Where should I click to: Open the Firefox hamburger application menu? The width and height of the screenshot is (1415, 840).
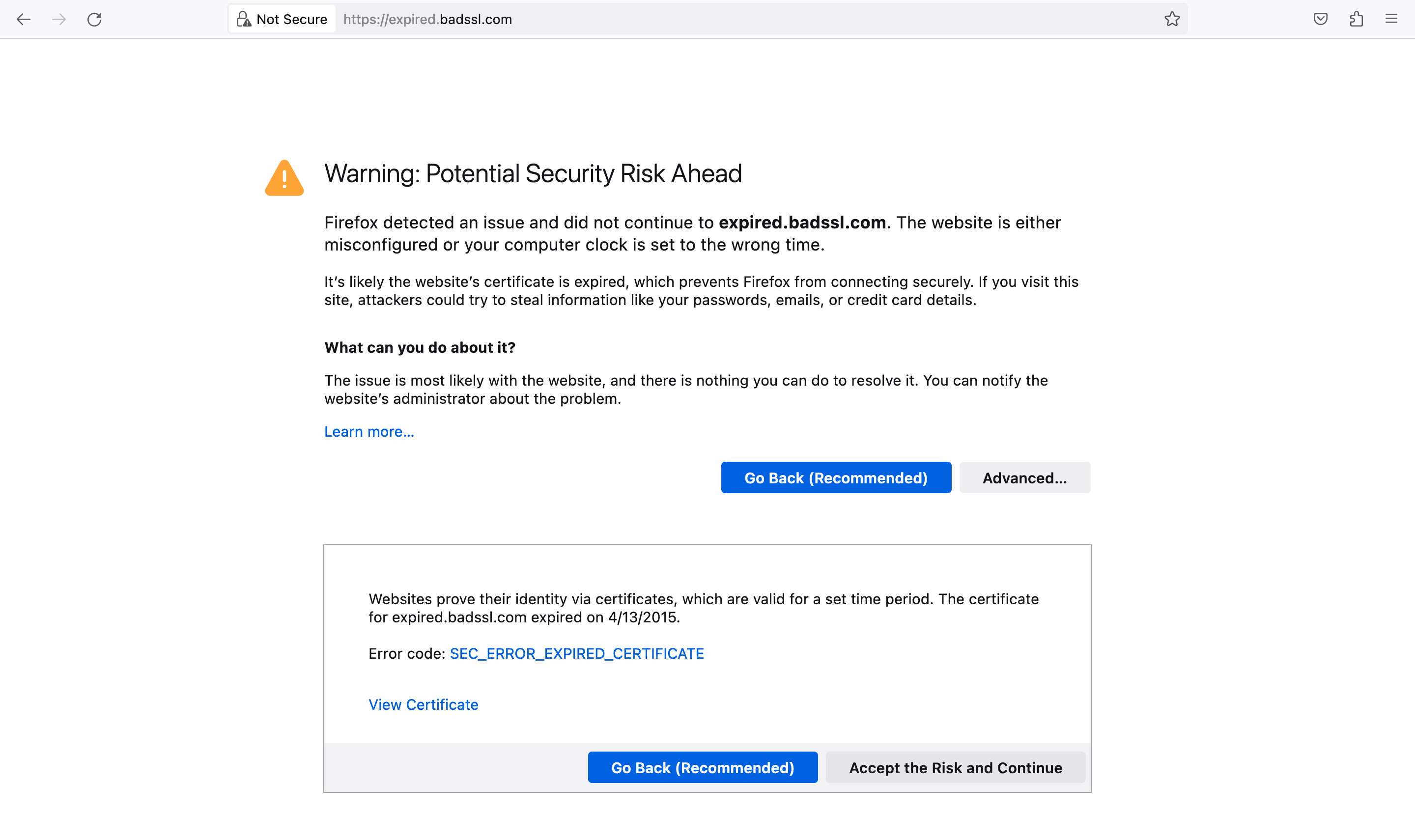coord(1390,19)
